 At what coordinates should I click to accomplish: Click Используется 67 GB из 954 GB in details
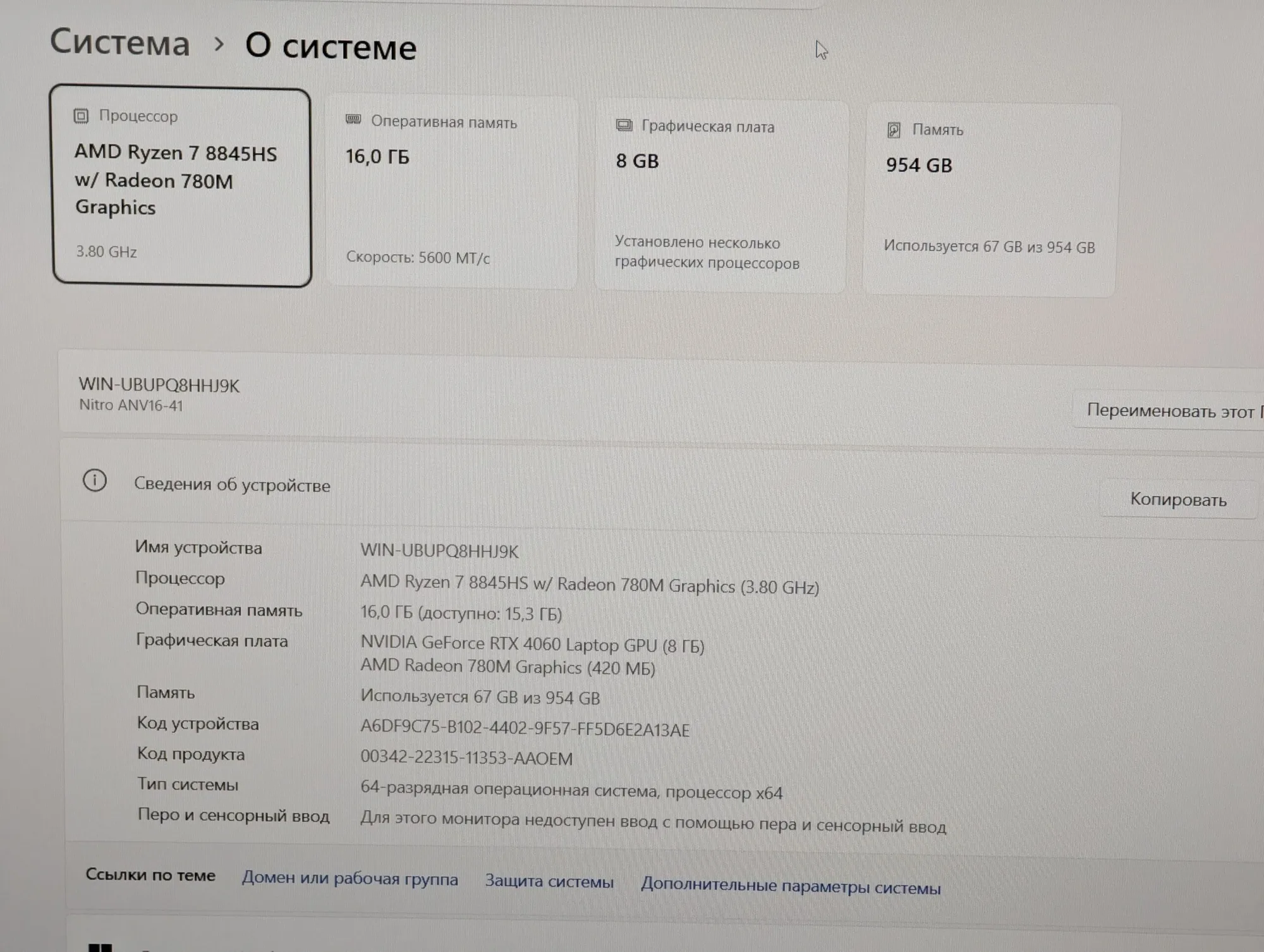pos(480,697)
